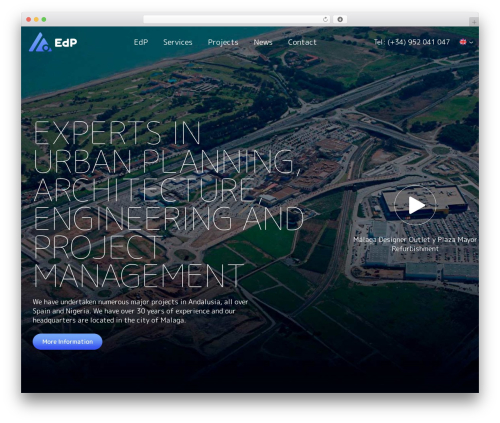
Task: Open the Contact page
Action: (302, 42)
